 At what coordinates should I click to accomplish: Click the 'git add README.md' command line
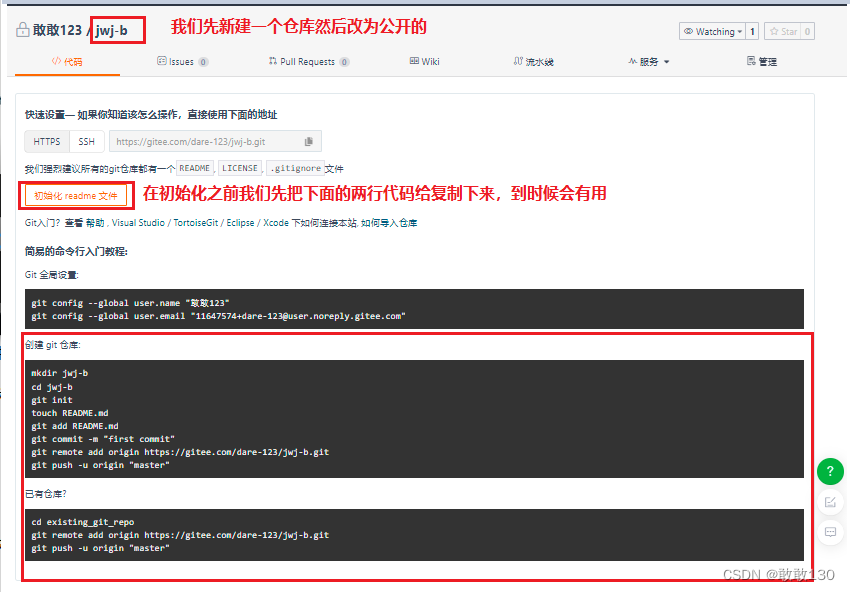tap(75, 426)
